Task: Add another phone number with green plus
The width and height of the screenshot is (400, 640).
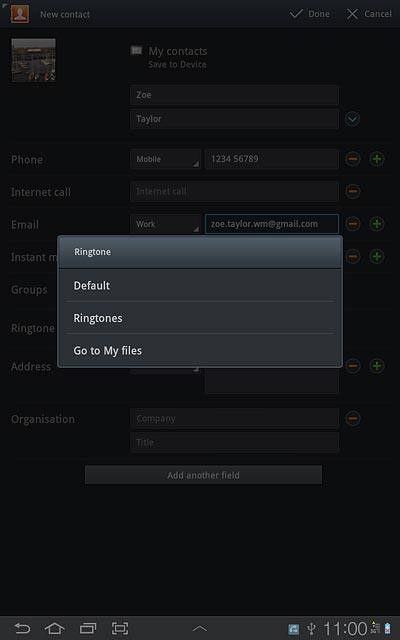Action: pyautogui.click(x=377, y=159)
